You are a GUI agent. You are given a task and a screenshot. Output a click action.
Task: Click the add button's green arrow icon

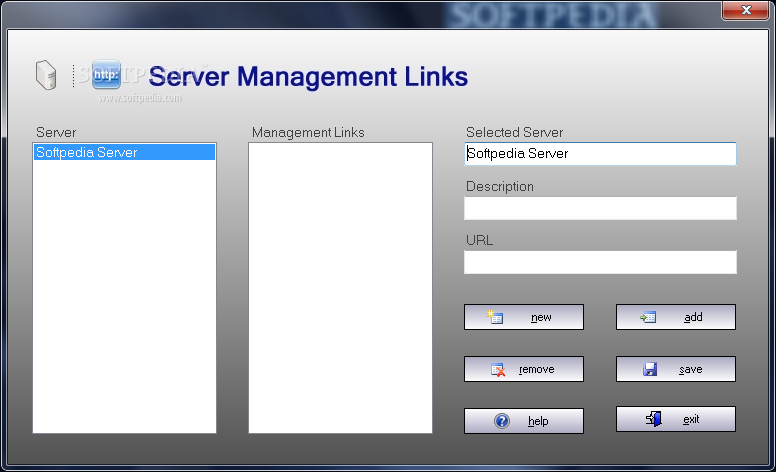(x=648, y=317)
